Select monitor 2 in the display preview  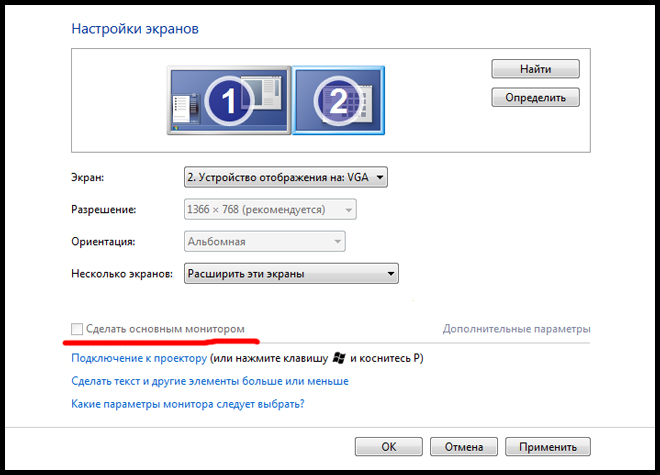338,100
